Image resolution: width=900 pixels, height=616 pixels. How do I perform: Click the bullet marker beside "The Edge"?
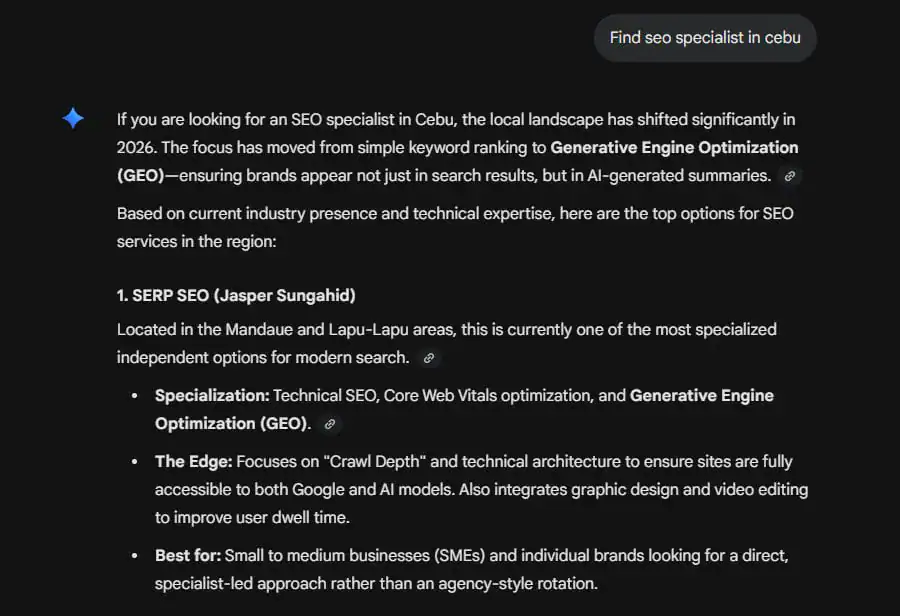[x=135, y=463]
